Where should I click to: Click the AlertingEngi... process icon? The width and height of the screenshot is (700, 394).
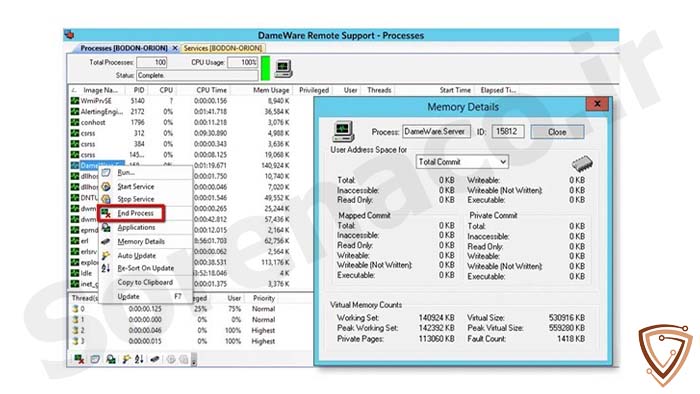(75, 112)
